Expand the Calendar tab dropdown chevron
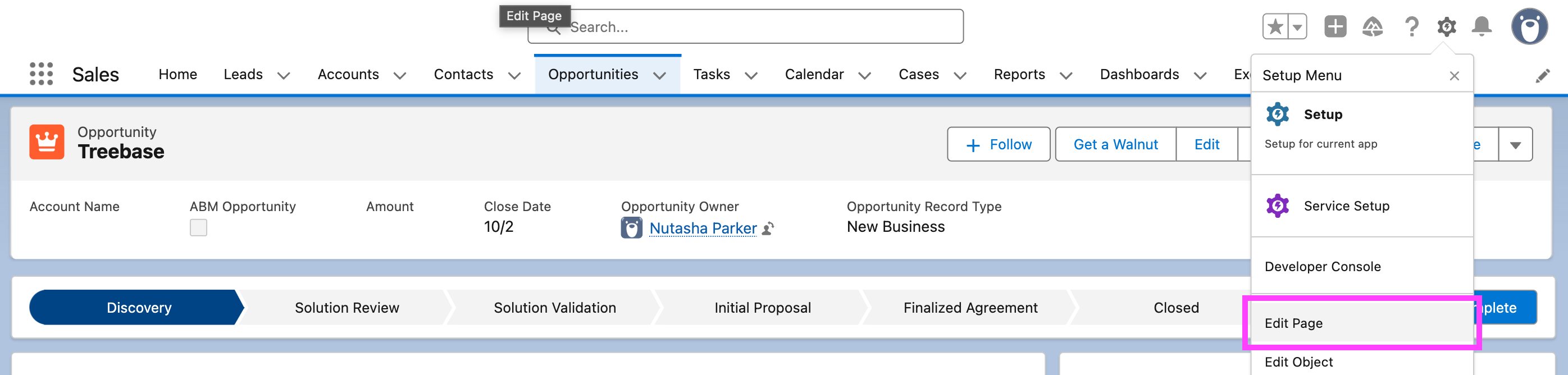 click(x=864, y=75)
